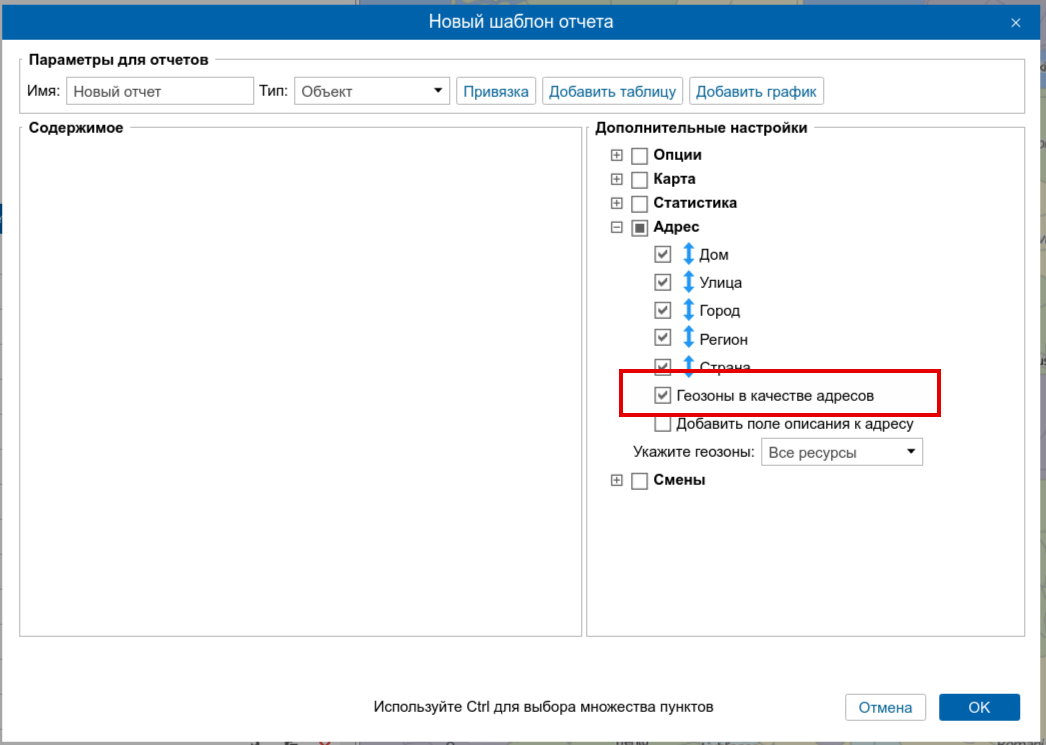
Task: Open the Укажите геозоны dropdown
Action: click(842, 453)
